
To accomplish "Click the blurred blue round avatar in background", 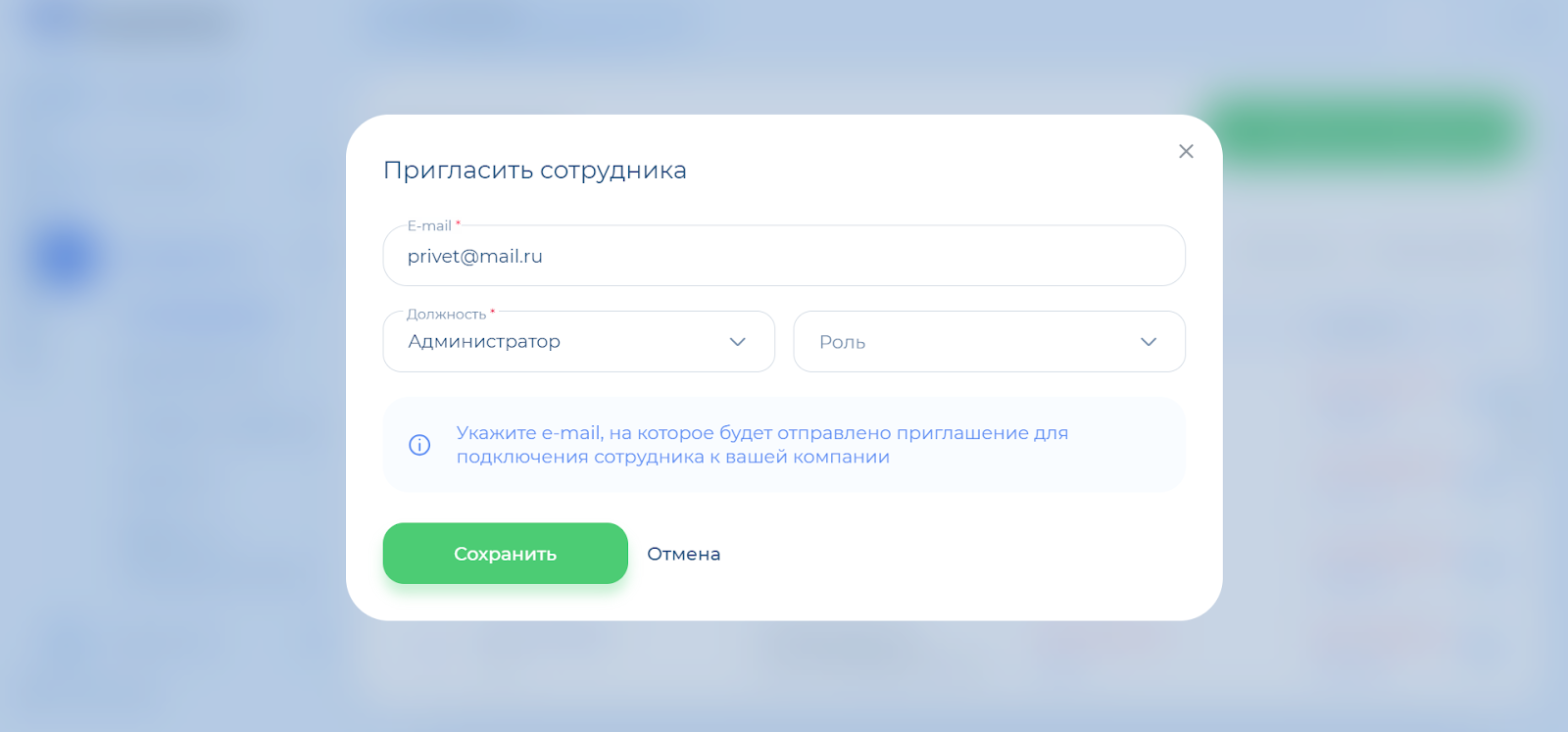I will coord(67,258).
